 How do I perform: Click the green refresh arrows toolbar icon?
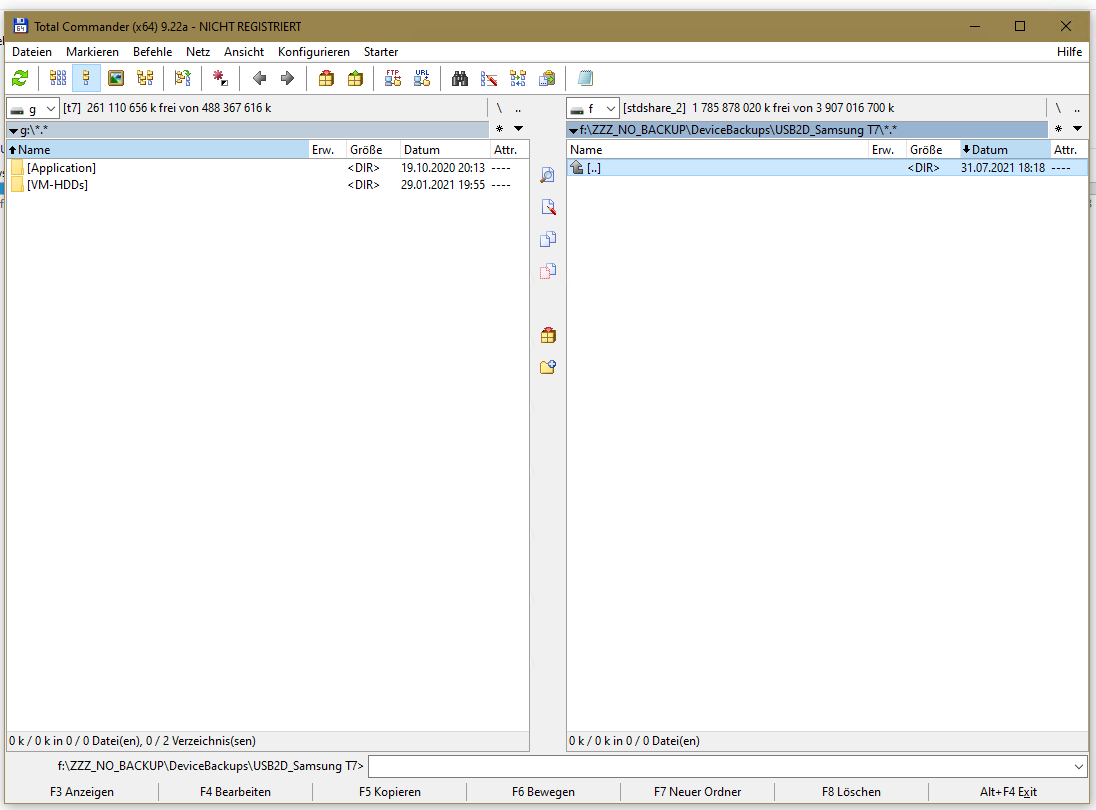click(20, 78)
